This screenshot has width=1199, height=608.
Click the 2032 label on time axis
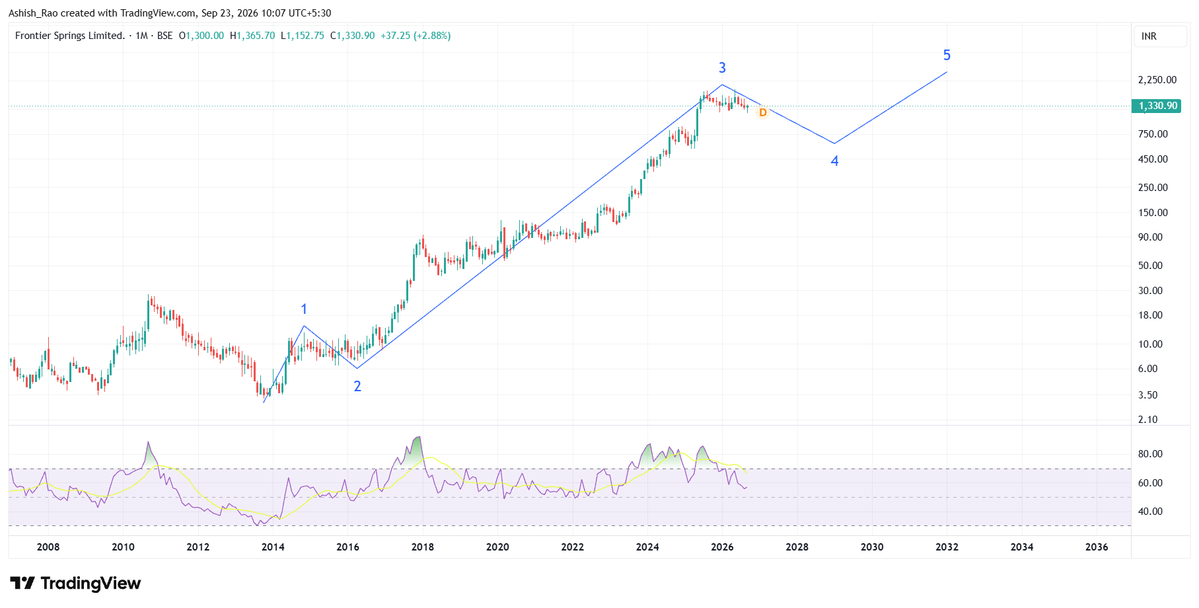click(x=947, y=548)
